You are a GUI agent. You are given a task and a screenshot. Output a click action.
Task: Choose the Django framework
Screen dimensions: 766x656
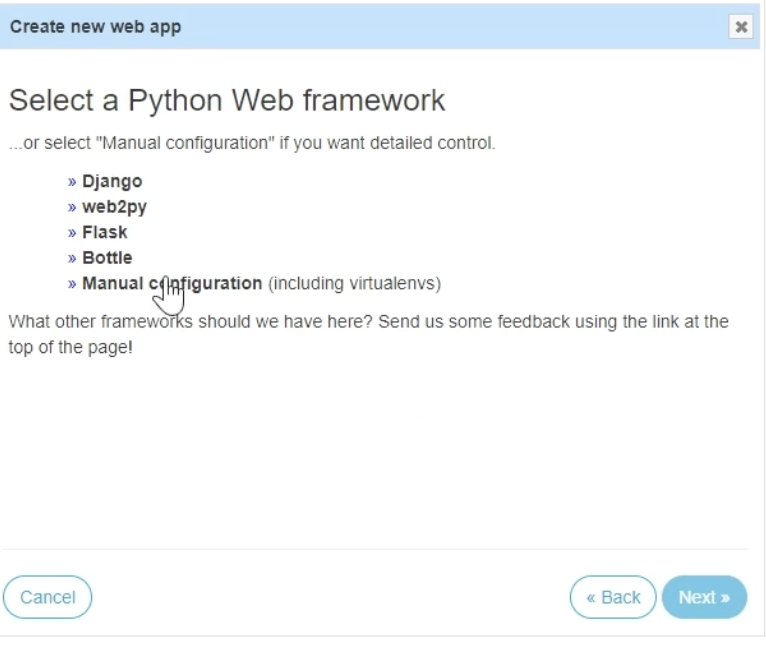point(112,182)
